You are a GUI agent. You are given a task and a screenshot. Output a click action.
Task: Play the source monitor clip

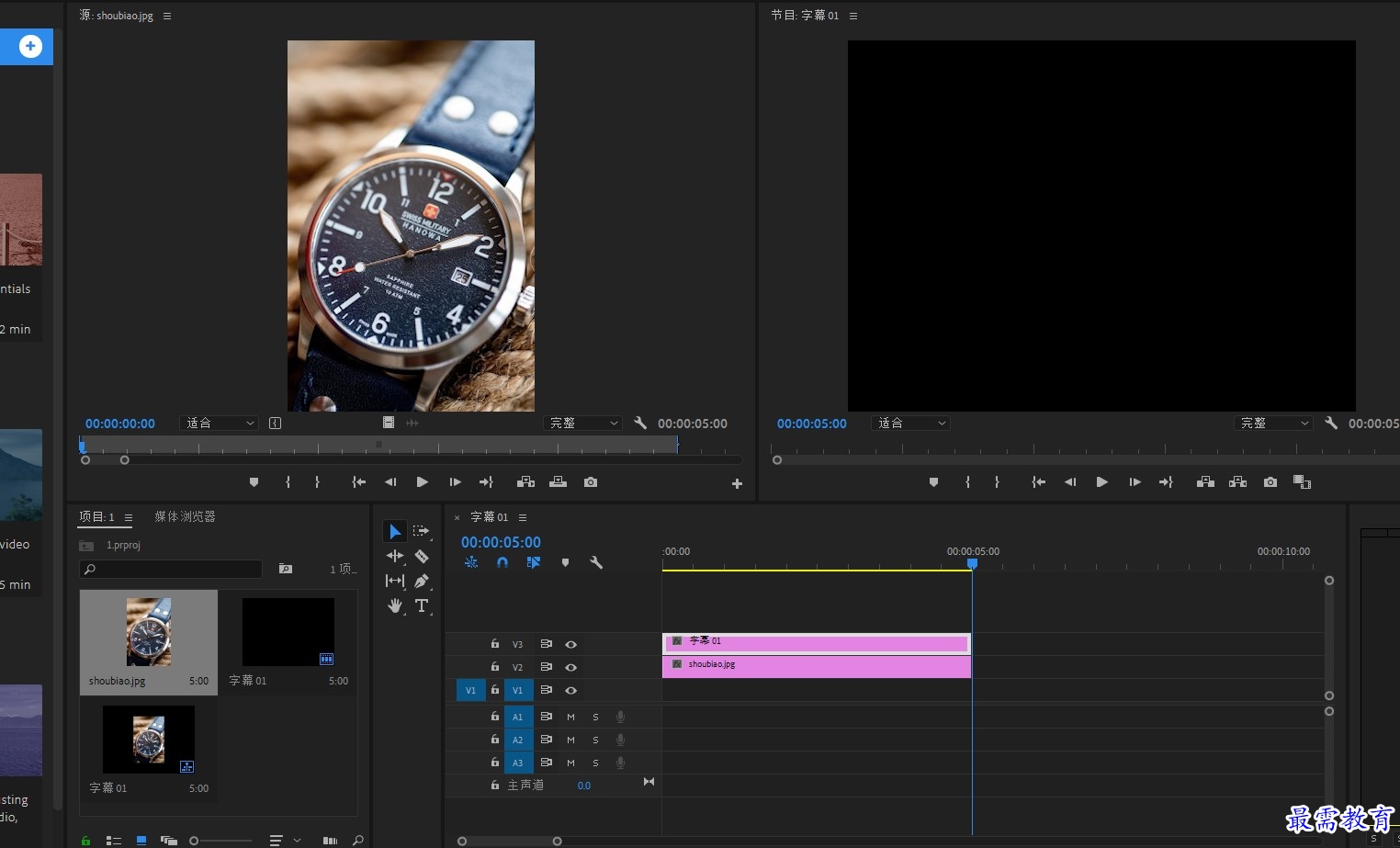click(422, 482)
